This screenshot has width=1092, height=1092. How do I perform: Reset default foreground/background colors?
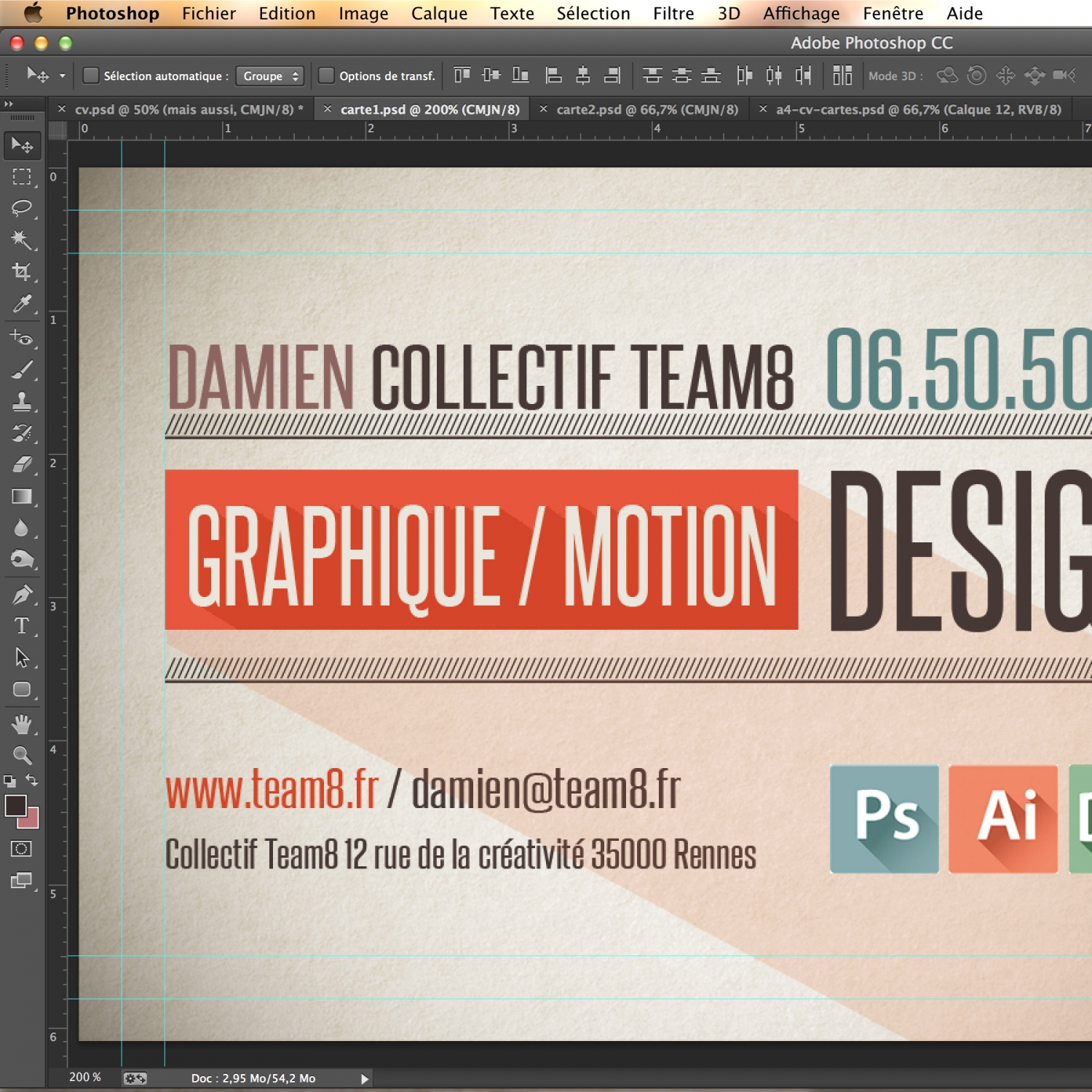9,781
